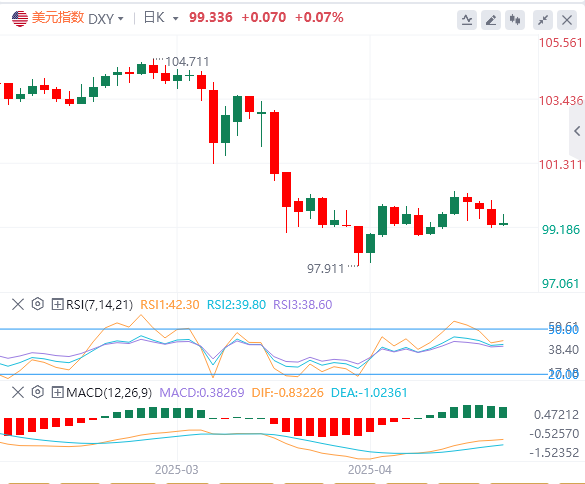
Task: Expand the right side panel arrow
Action: 577,131
